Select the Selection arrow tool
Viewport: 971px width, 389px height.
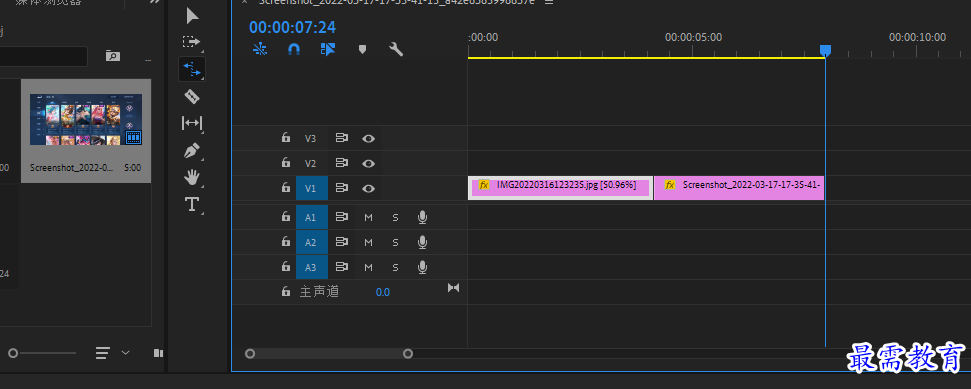click(x=193, y=16)
